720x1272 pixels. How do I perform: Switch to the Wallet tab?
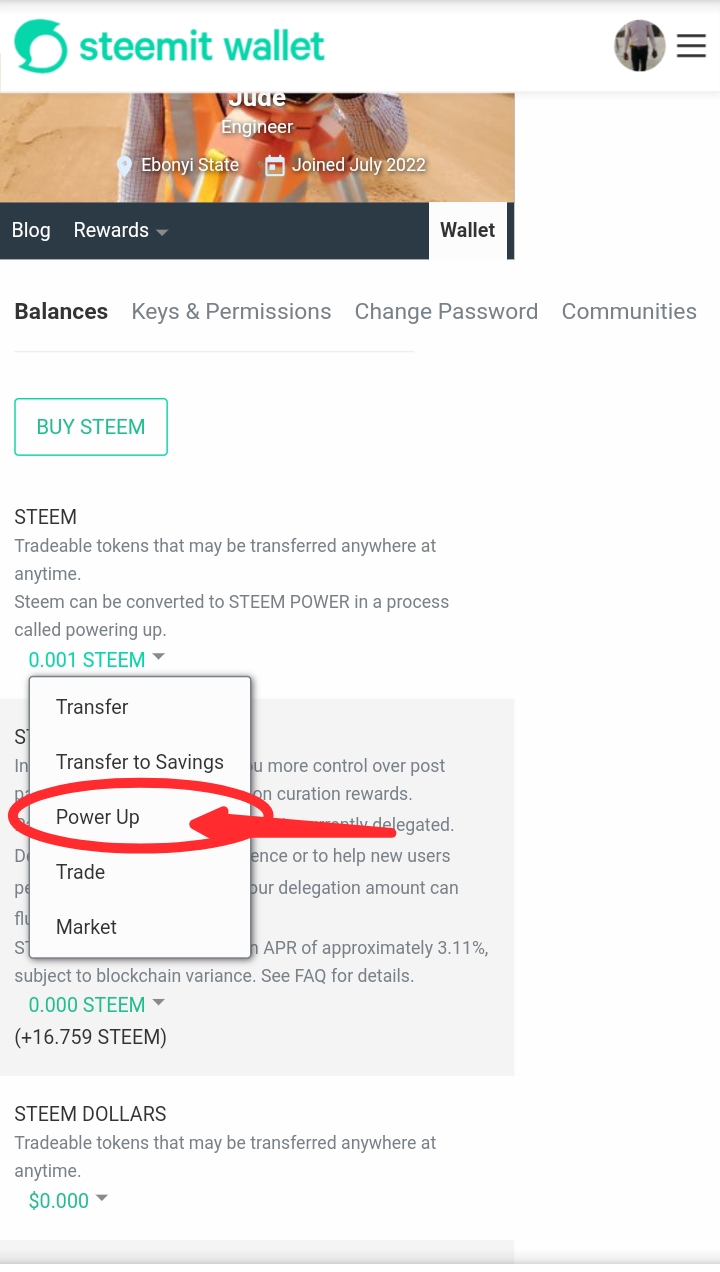click(x=467, y=231)
